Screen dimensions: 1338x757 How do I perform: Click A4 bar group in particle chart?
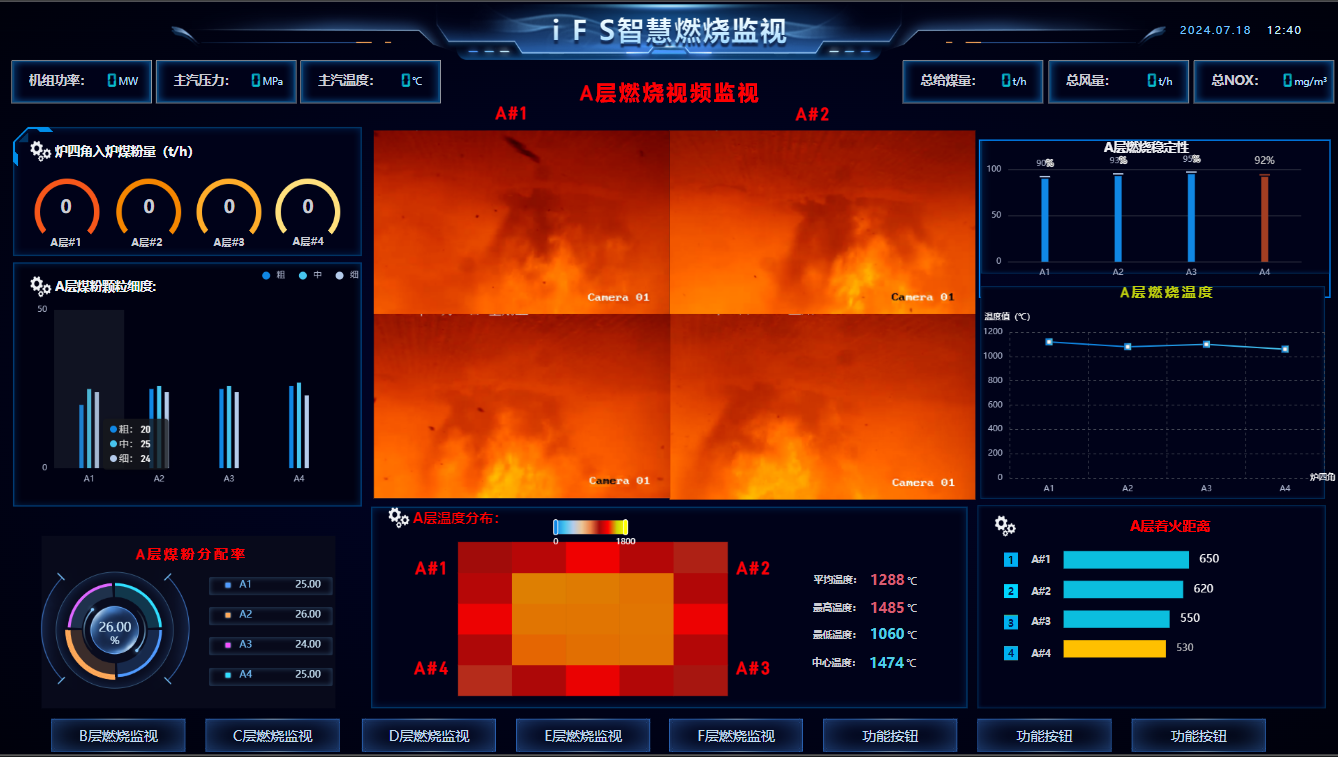(x=299, y=425)
